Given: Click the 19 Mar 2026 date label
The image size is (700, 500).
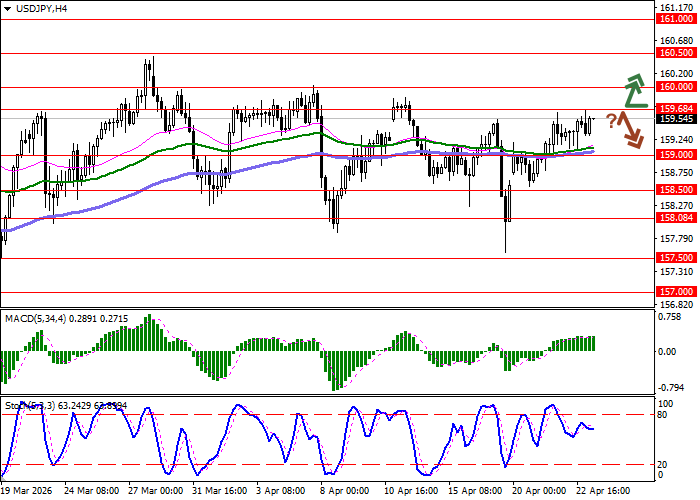Looking at the screenshot, I should pyautogui.click(x=27, y=491).
